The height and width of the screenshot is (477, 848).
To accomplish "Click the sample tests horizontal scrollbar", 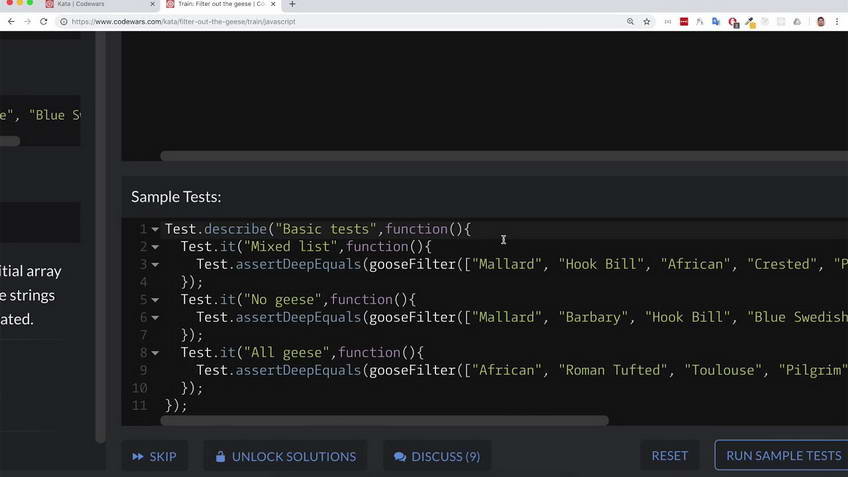I will [385, 420].
